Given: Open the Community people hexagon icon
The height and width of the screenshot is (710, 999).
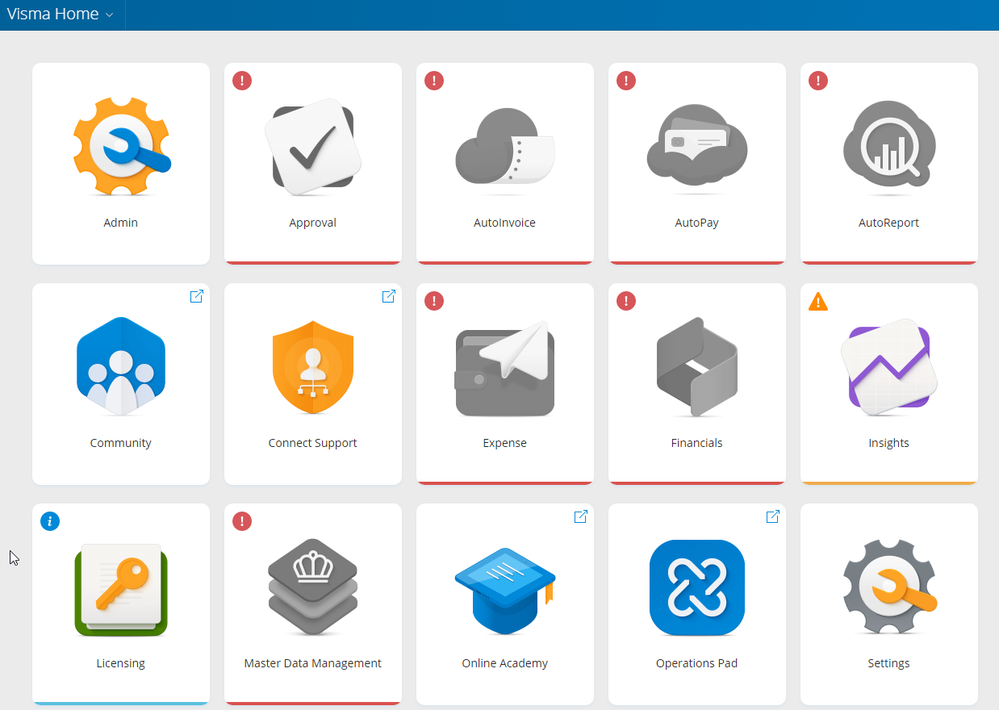Looking at the screenshot, I should tap(121, 366).
